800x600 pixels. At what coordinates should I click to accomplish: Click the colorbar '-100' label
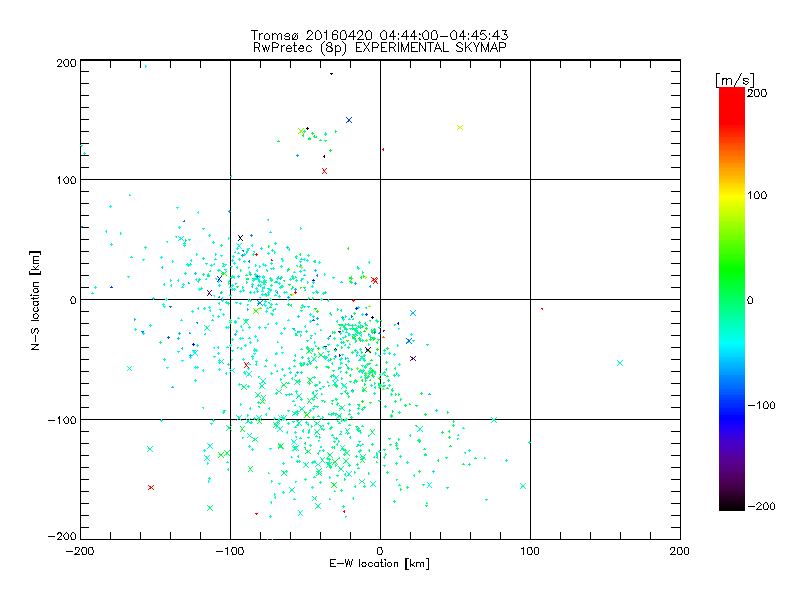point(761,405)
